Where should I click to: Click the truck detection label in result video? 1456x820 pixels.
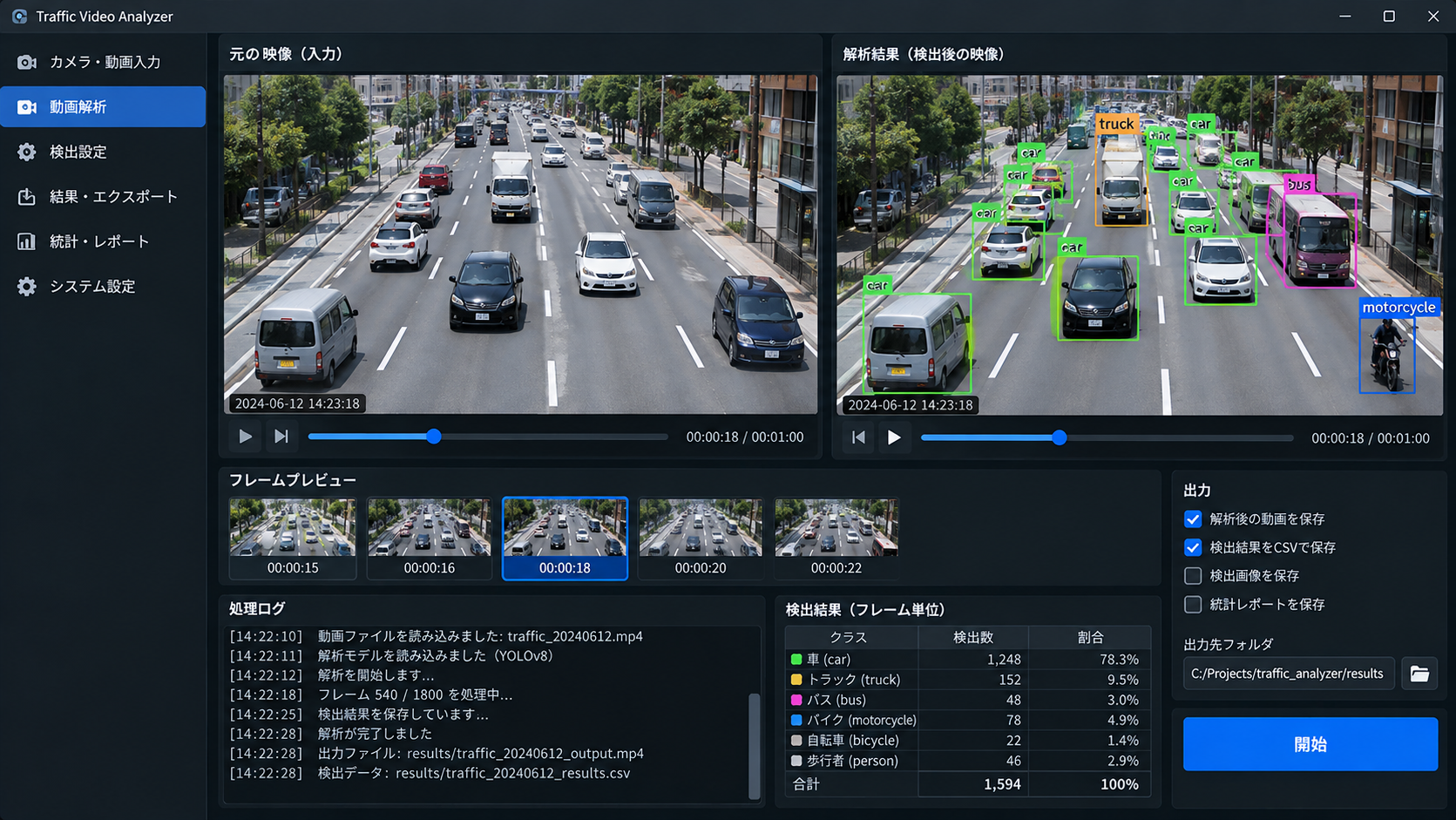(x=1116, y=124)
